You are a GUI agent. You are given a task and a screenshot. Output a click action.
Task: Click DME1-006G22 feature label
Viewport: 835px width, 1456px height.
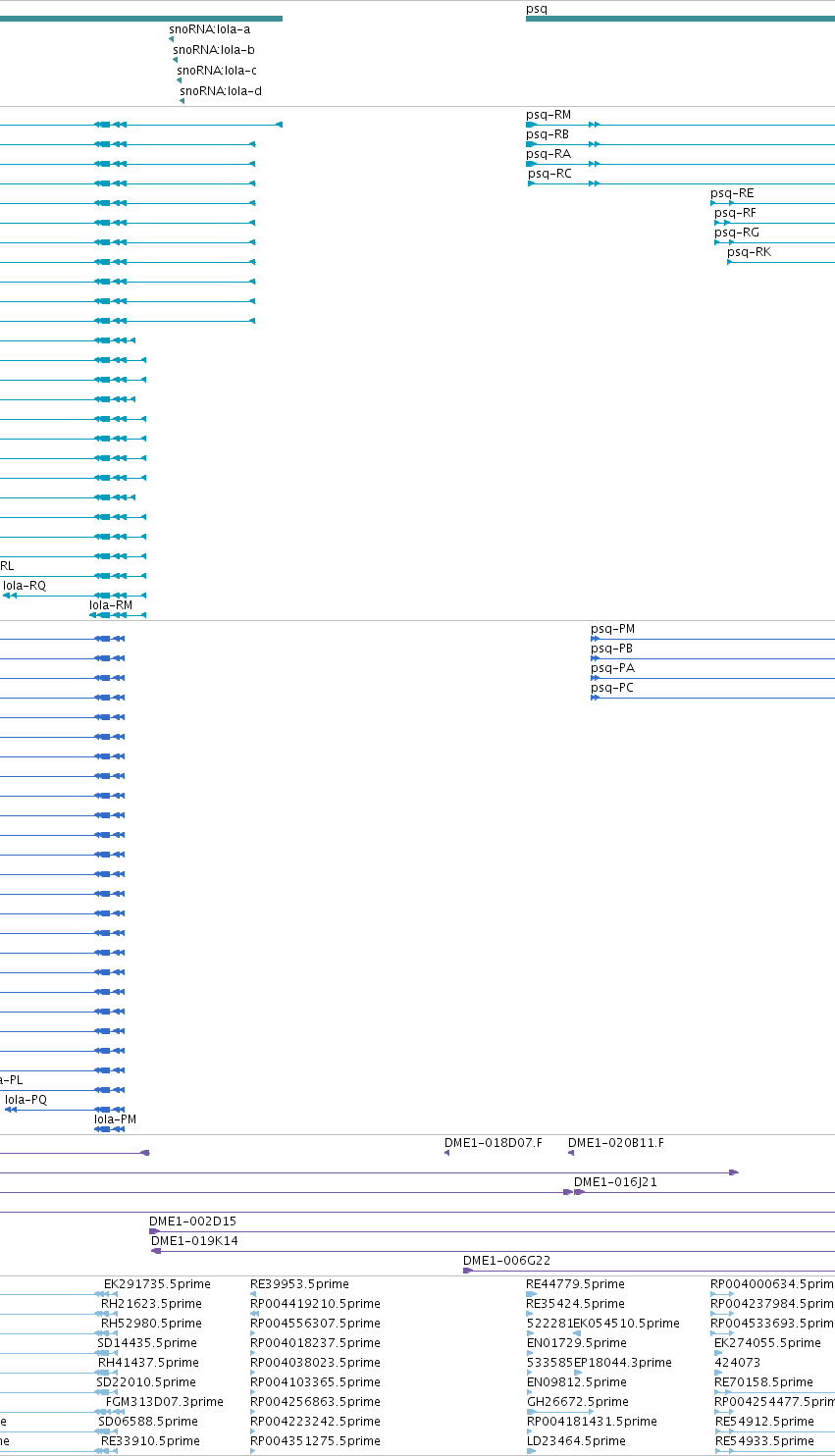tap(506, 1261)
